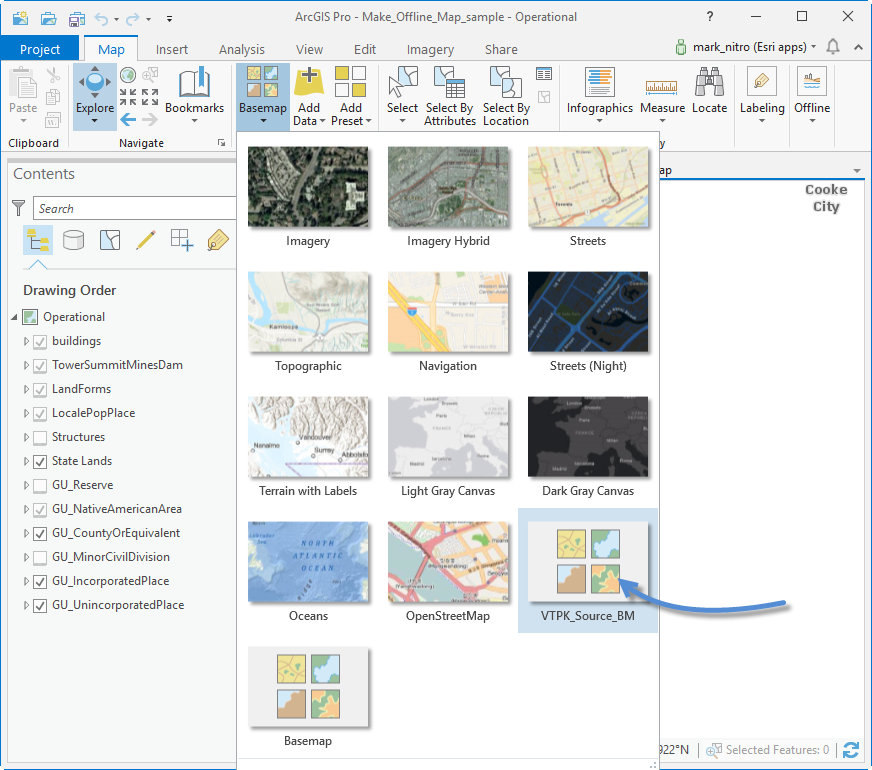The width and height of the screenshot is (872, 770).
Task: Expand the buildings layer
Action: point(26,341)
